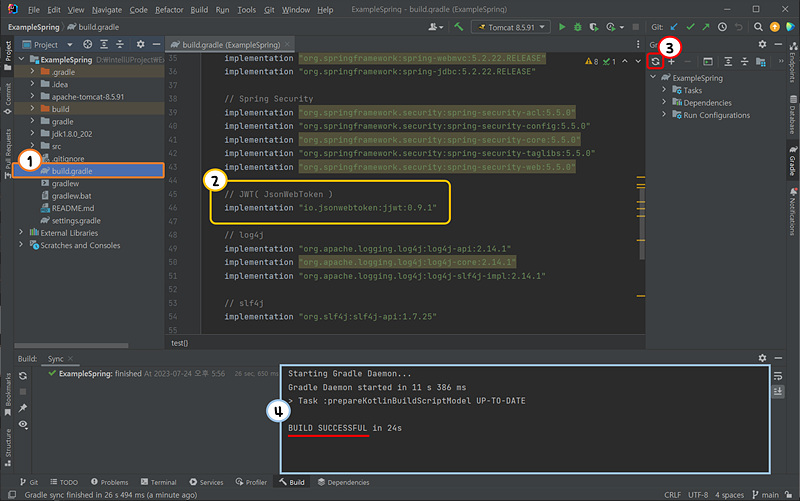Click the Build panel rerun sync icon
The height and width of the screenshot is (501, 800).
click(23, 376)
